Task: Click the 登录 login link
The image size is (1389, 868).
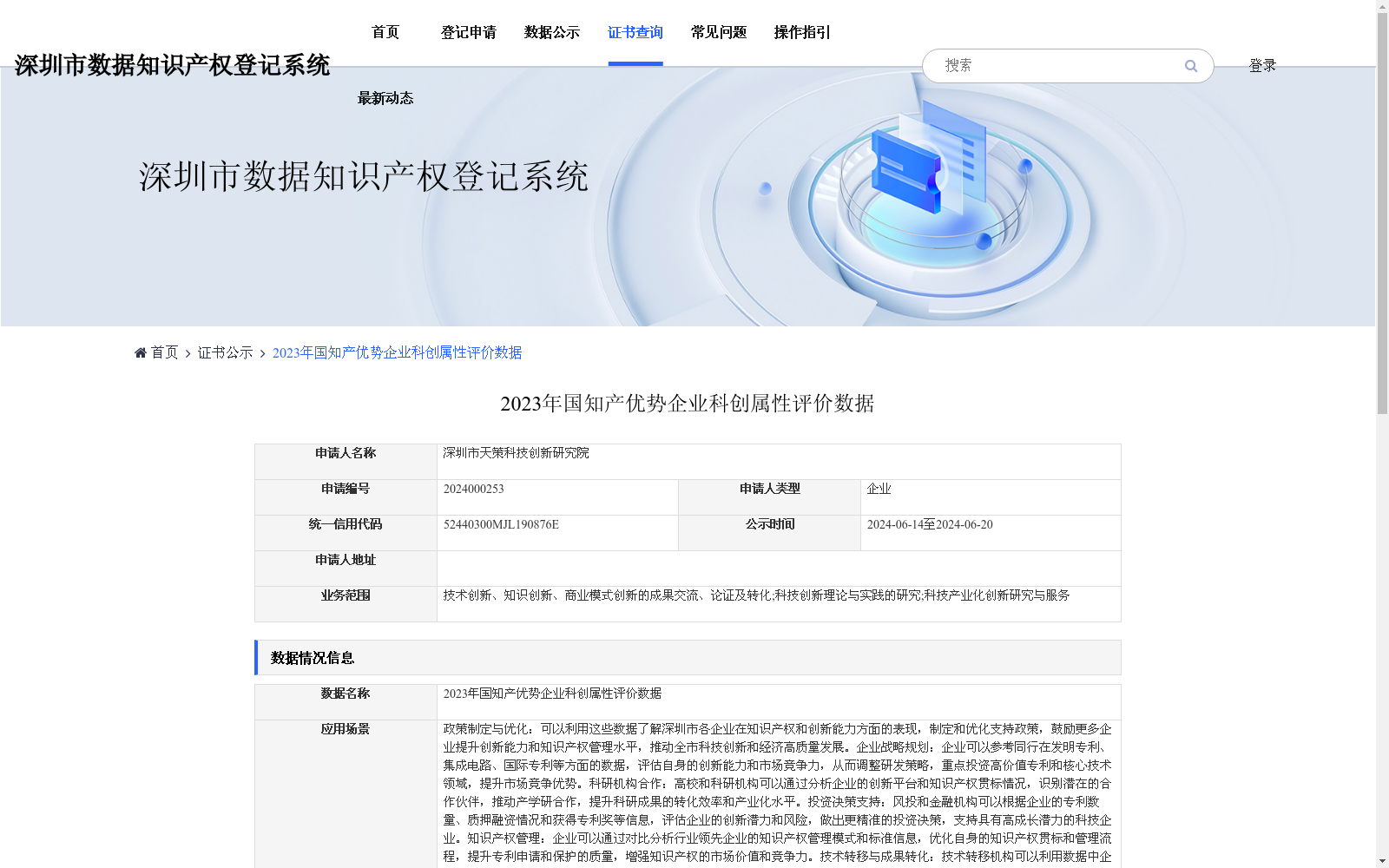Action: click(1262, 66)
